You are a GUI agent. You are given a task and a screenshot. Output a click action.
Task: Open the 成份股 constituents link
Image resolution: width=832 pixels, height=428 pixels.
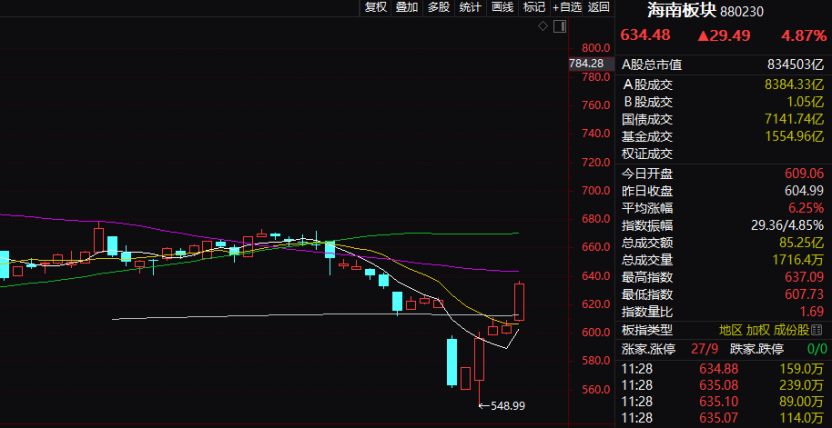(792, 330)
